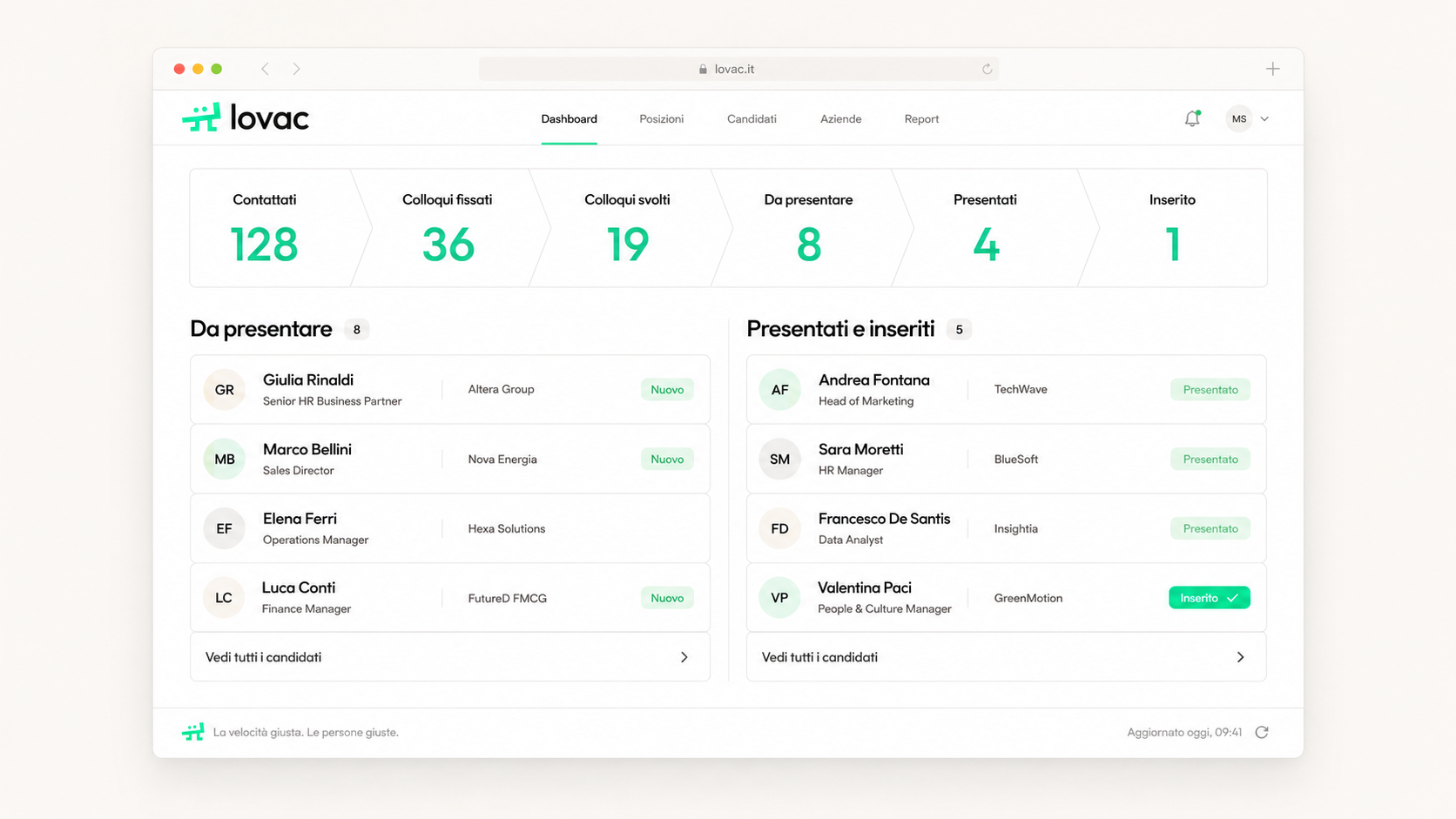Open the Report tab
The width and height of the screenshot is (1456, 819).
[x=921, y=119]
